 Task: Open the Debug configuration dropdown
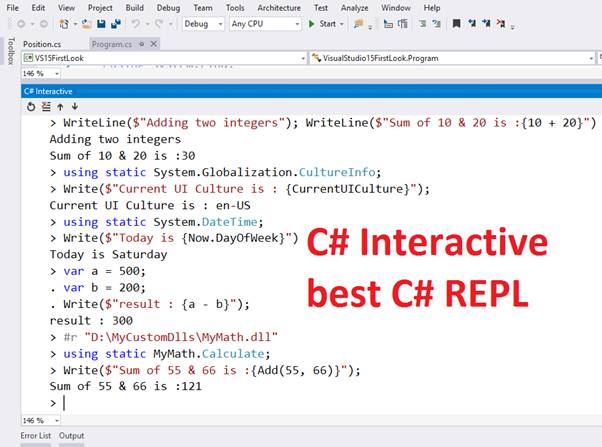point(203,24)
